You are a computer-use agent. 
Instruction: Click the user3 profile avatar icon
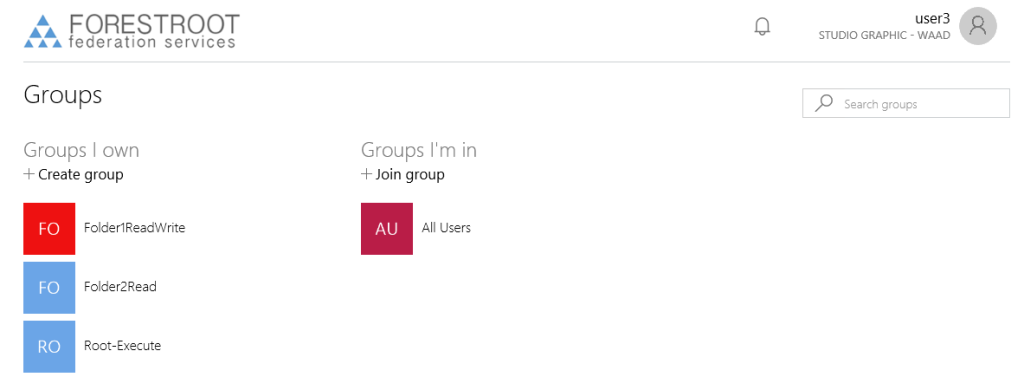(978, 26)
